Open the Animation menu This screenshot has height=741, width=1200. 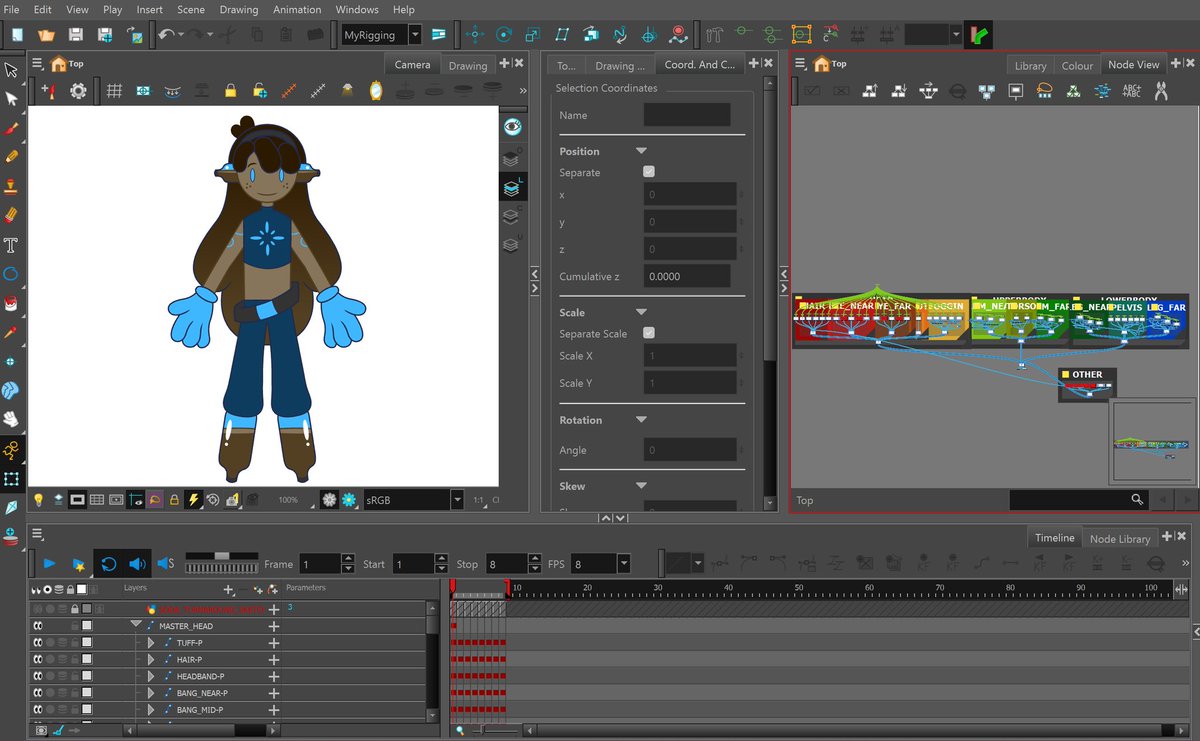(x=297, y=9)
